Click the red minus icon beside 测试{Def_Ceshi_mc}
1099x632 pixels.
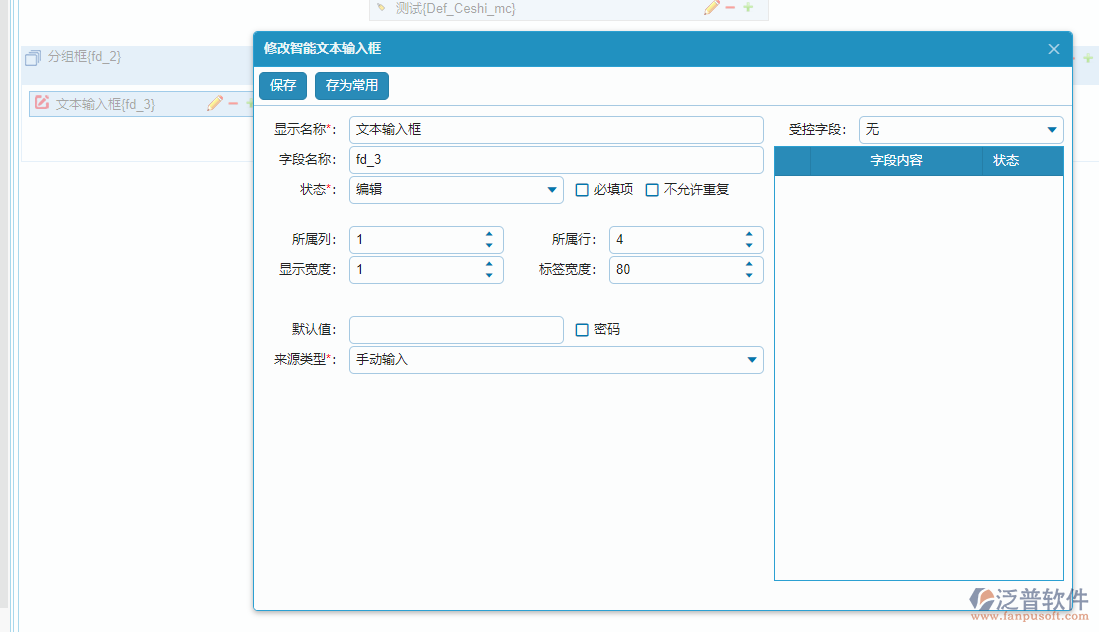729,8
